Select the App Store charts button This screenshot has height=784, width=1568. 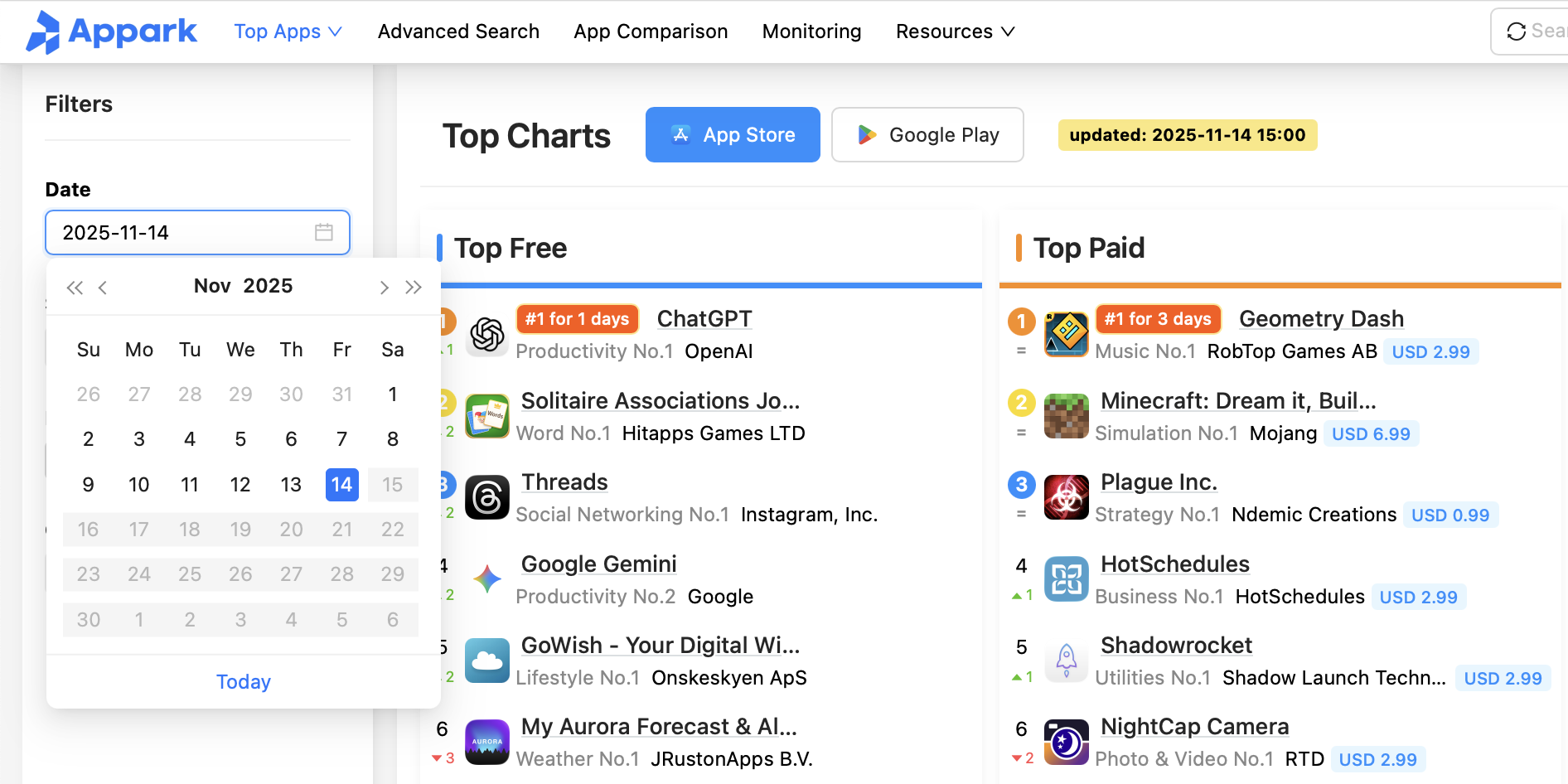coord(733,135)
